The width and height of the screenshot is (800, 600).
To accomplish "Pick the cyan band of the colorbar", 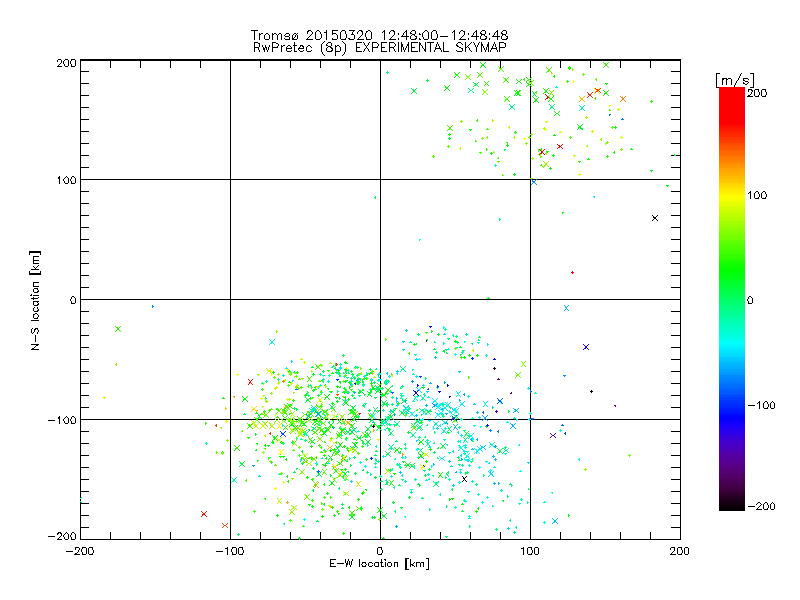I will (x=732, y=347).
